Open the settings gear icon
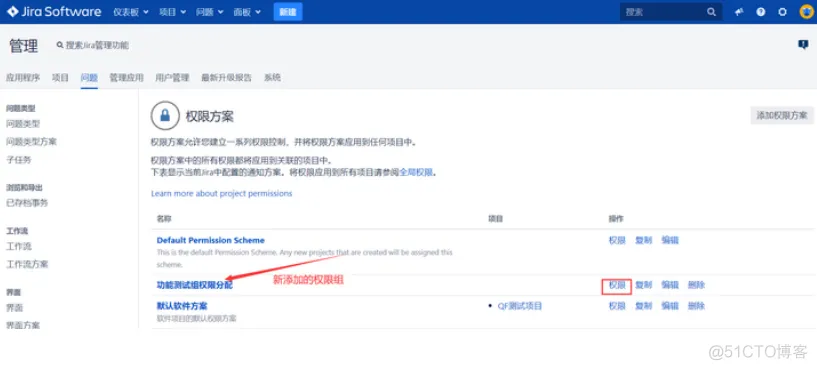The height and width of the screenshot is (370, 817). point(782,12)
